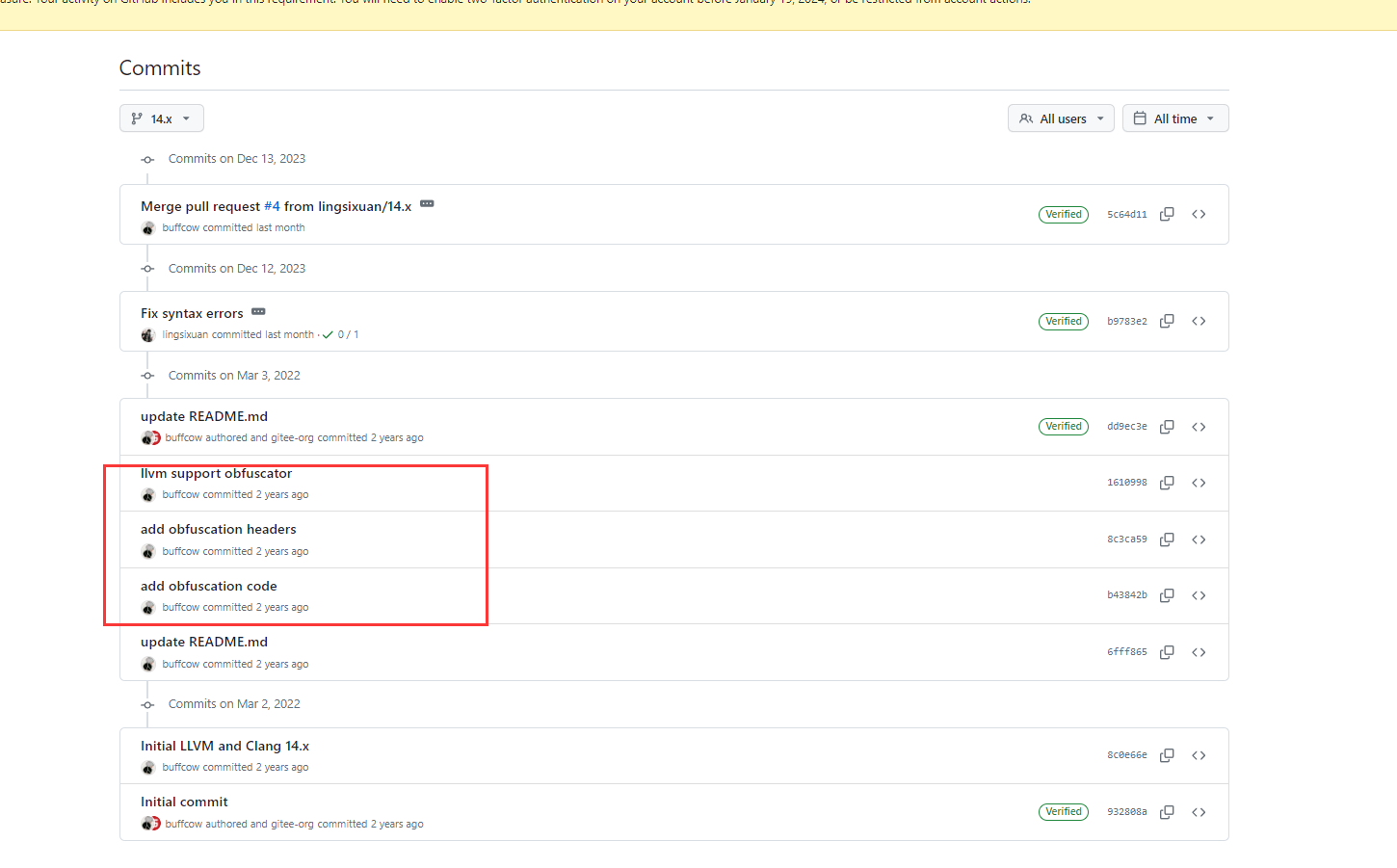The height and width of the screenshot is (868, 1397).
Task: Open commit hash 1610998
Action: [x=1127, y=483]
